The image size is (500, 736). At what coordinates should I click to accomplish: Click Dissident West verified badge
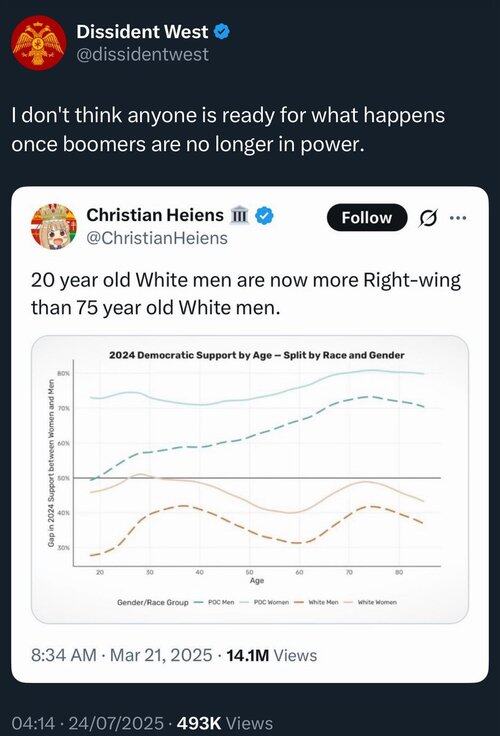222,31
